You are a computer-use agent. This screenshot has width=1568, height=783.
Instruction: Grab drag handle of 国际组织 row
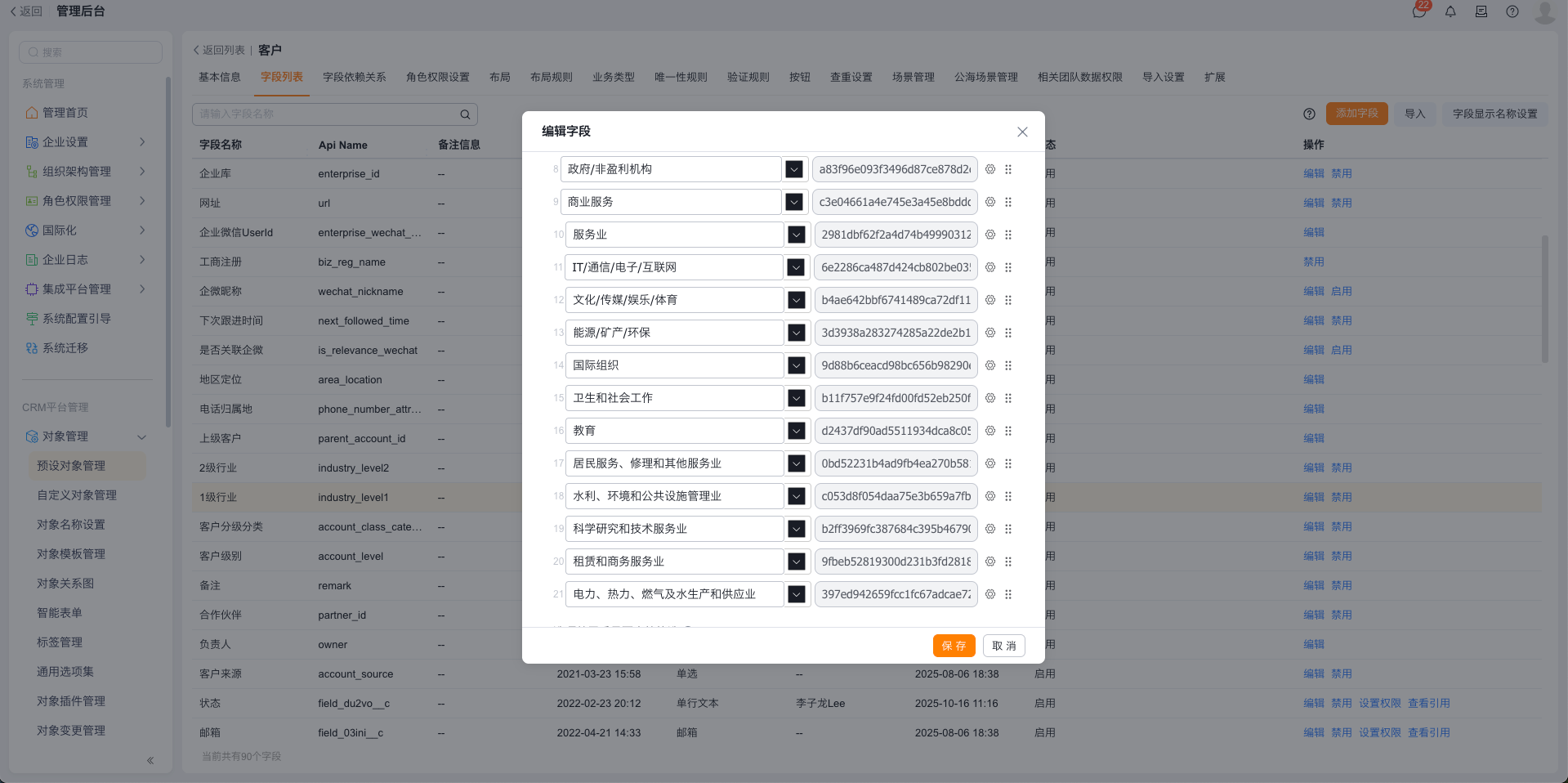1008,365
